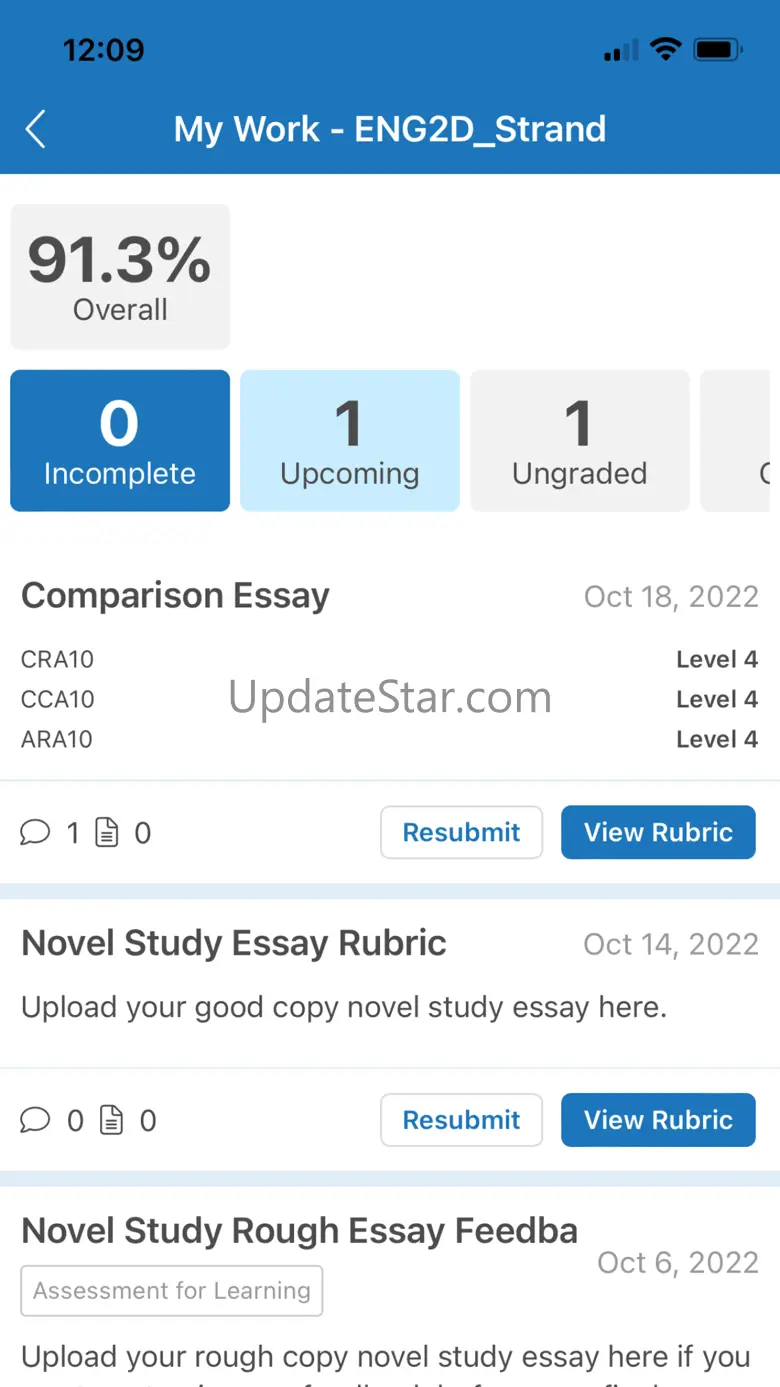Resubmit the Comparison Essay
Screen dimensions: 780x1387
(x=461, y=832)
